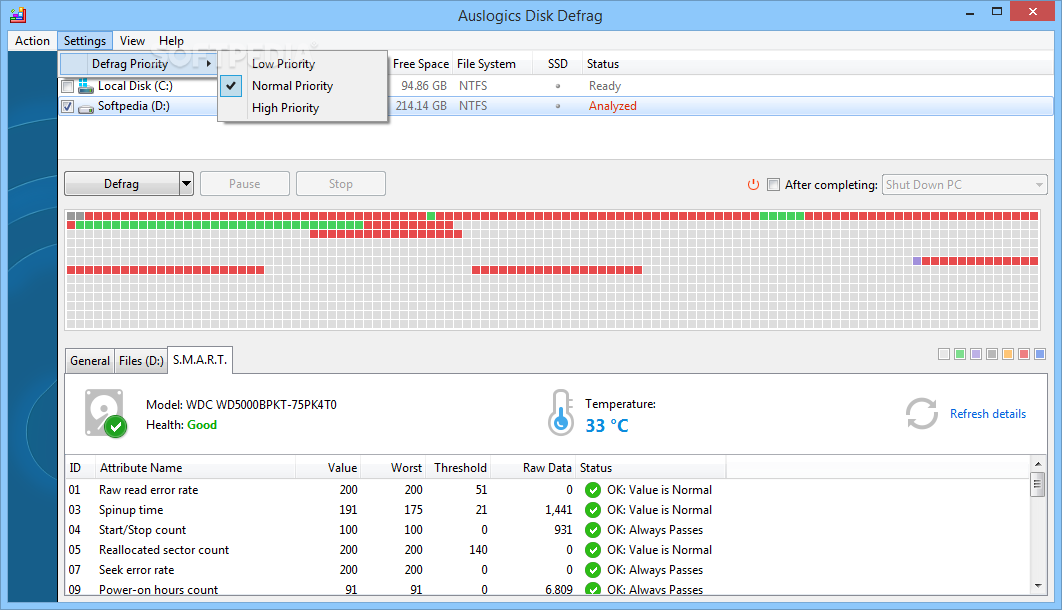1062x610 pixels.
Task: Enable the After completing checkbox
Action: tap(773, 185)
